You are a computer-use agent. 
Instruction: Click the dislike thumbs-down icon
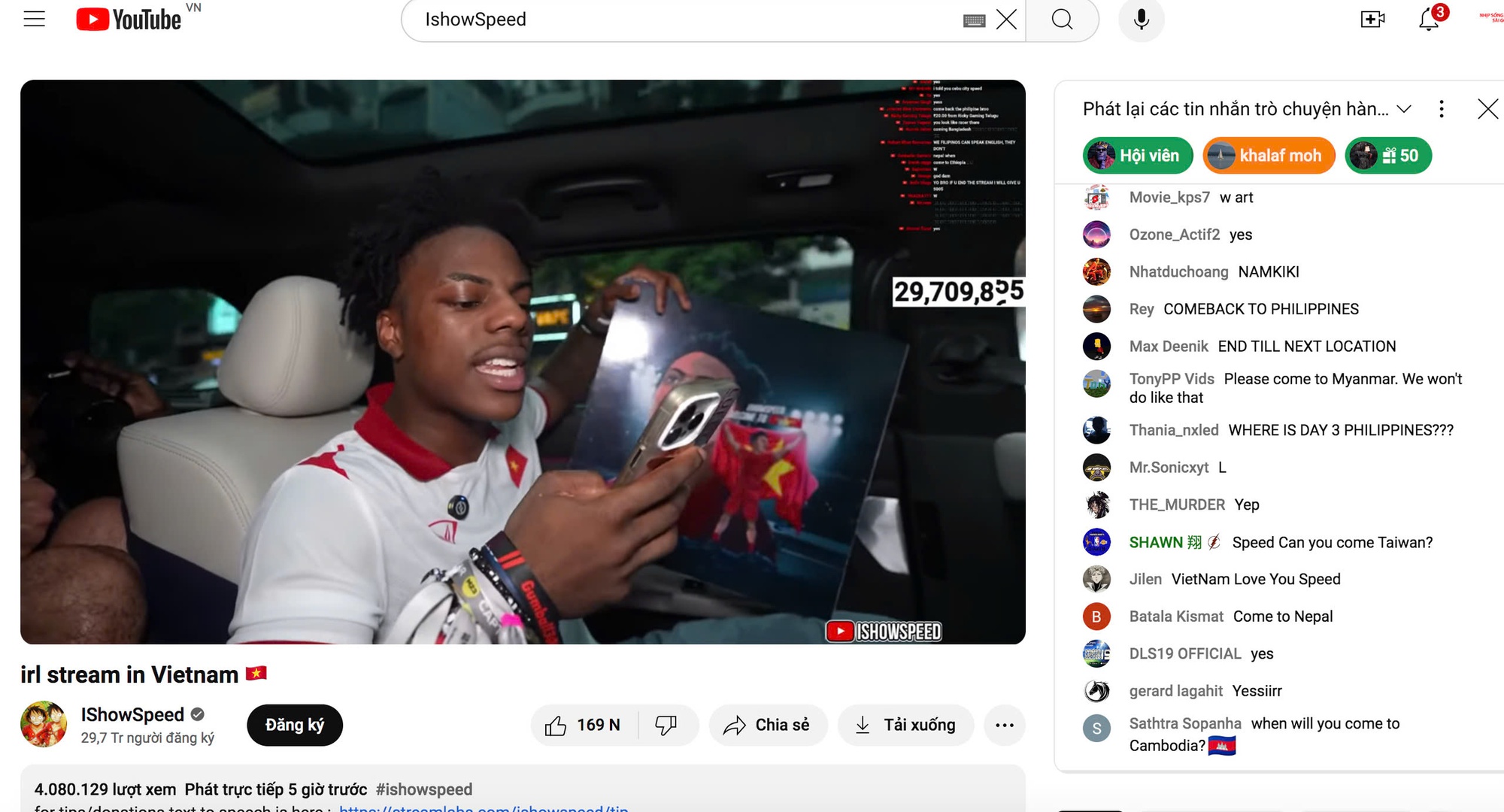[666, 725]
